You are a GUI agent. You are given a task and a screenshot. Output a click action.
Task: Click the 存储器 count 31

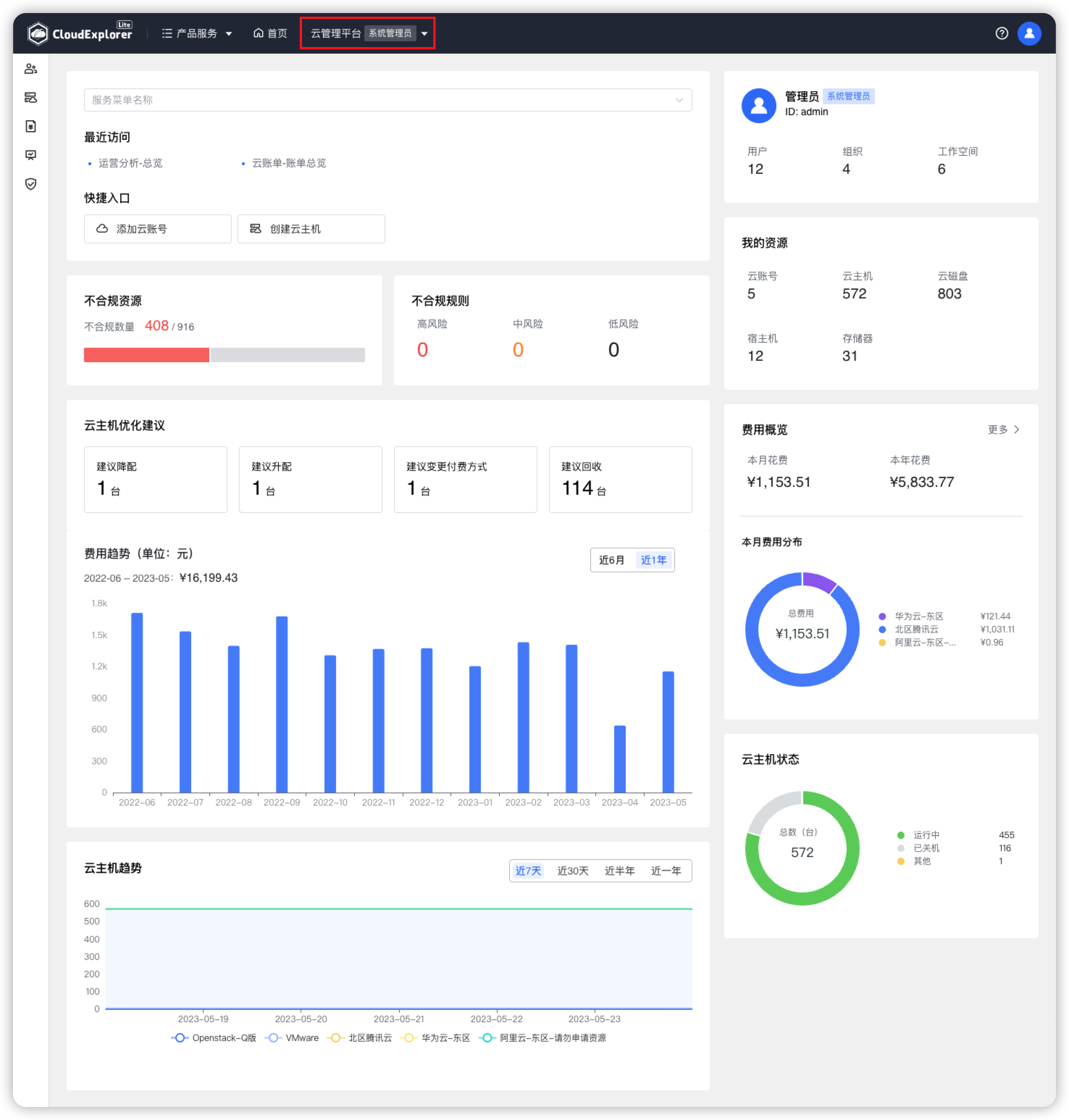coord(850,356)
